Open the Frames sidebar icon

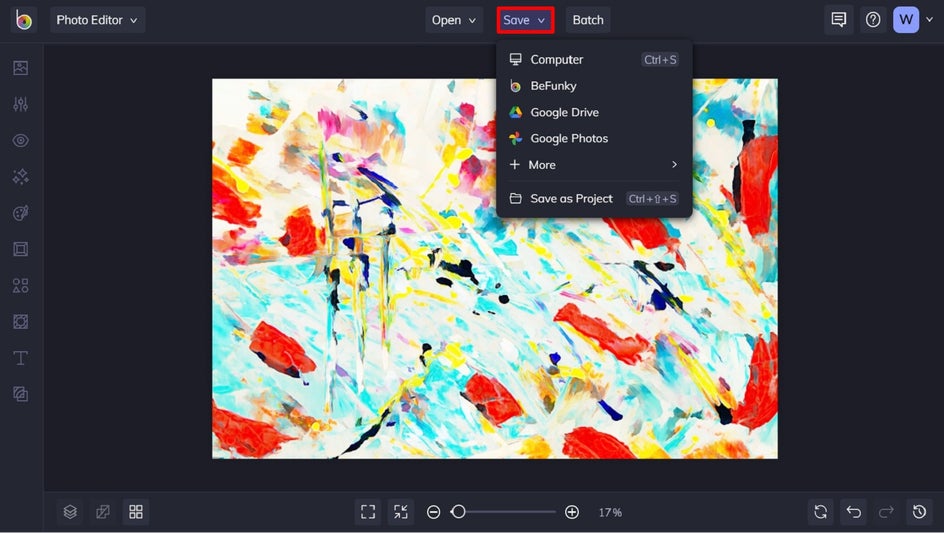20,249
